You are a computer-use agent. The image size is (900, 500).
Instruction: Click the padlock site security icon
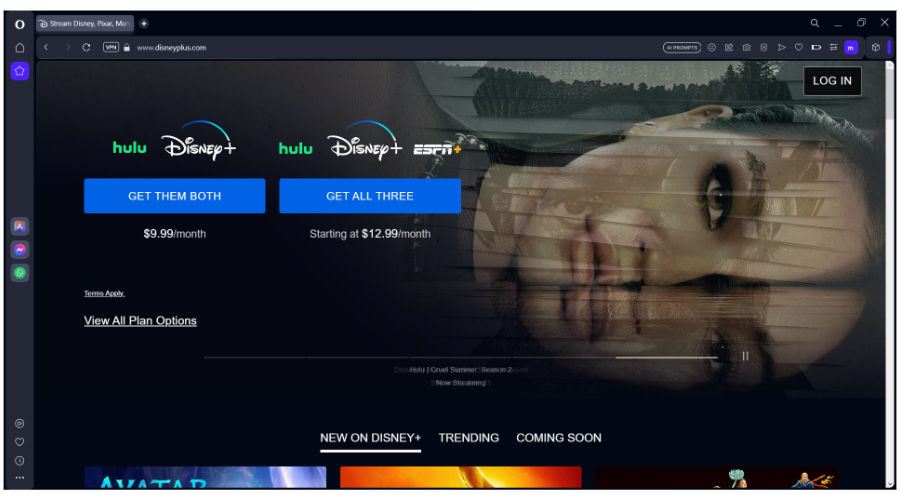click(x=127, y=48)
